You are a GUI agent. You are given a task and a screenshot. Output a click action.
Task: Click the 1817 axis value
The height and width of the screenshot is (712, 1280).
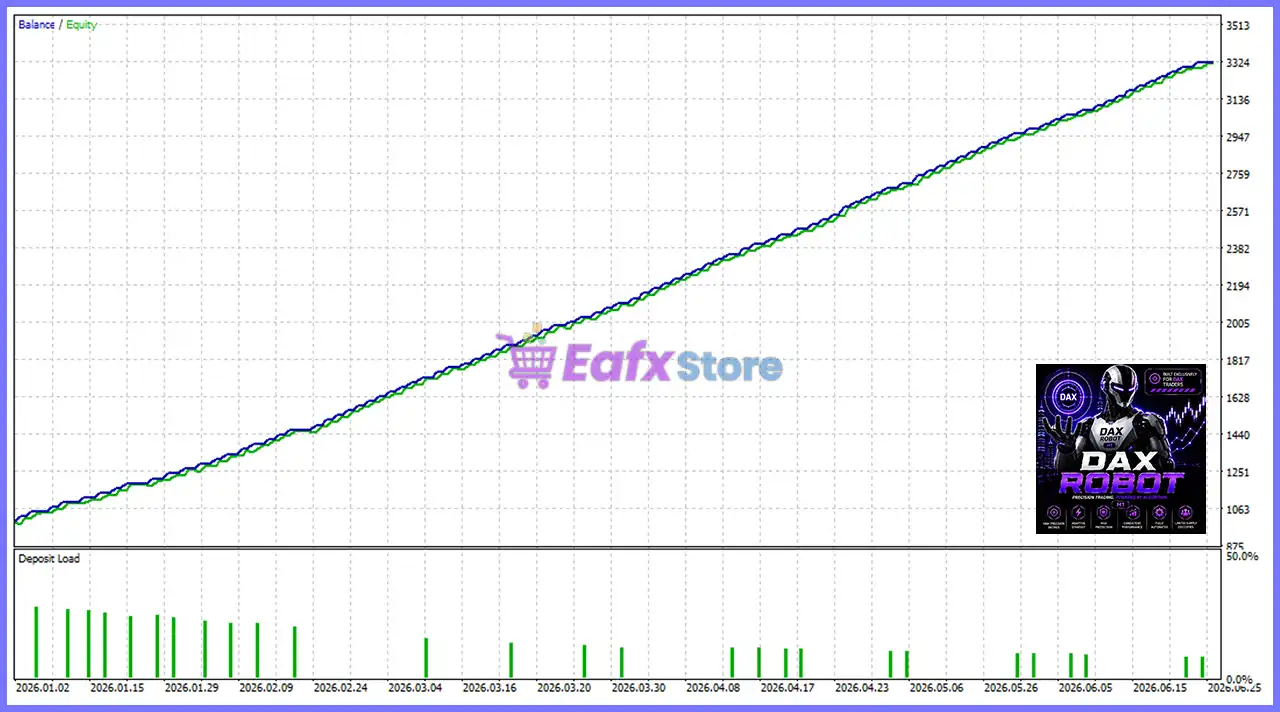[1238, 361]
